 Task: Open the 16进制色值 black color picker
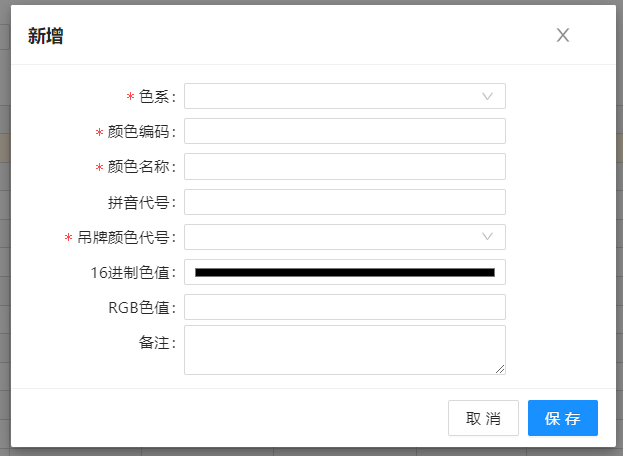344,272
